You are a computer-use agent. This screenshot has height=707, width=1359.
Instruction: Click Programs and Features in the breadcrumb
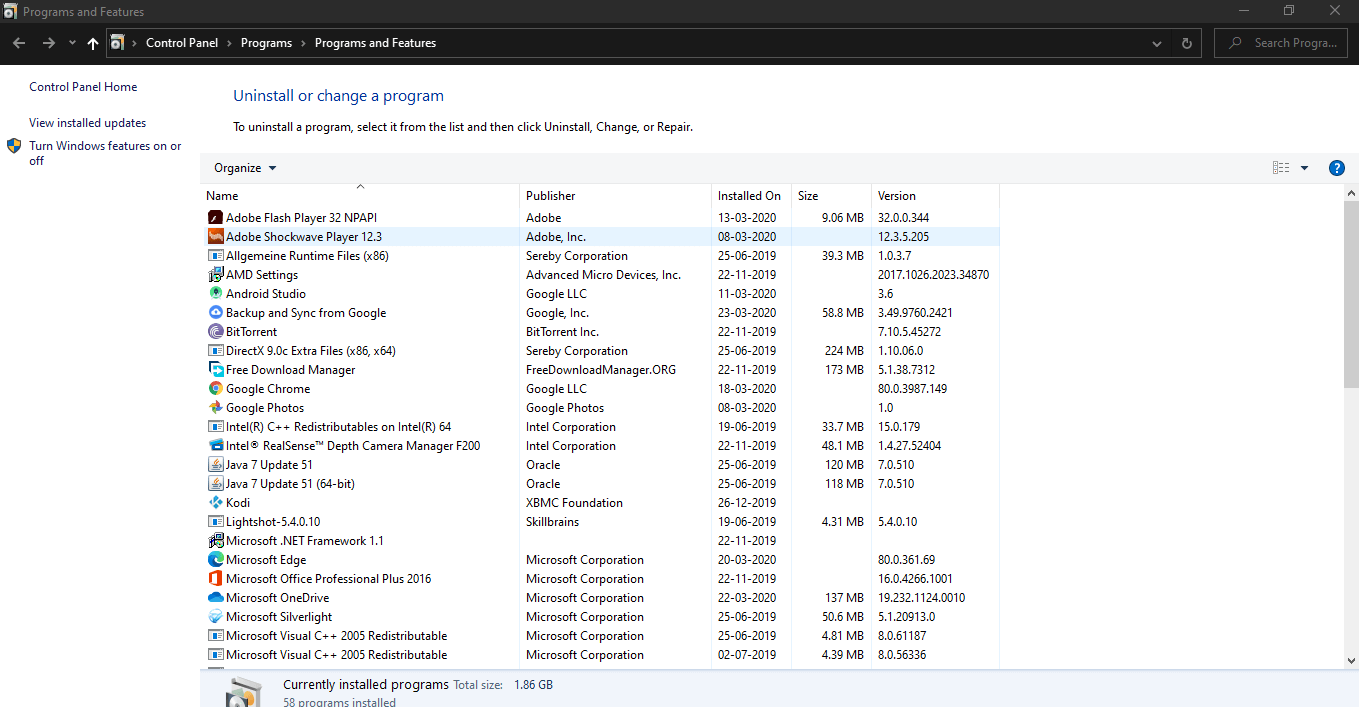pyautogui.click(x=375, y=43)
